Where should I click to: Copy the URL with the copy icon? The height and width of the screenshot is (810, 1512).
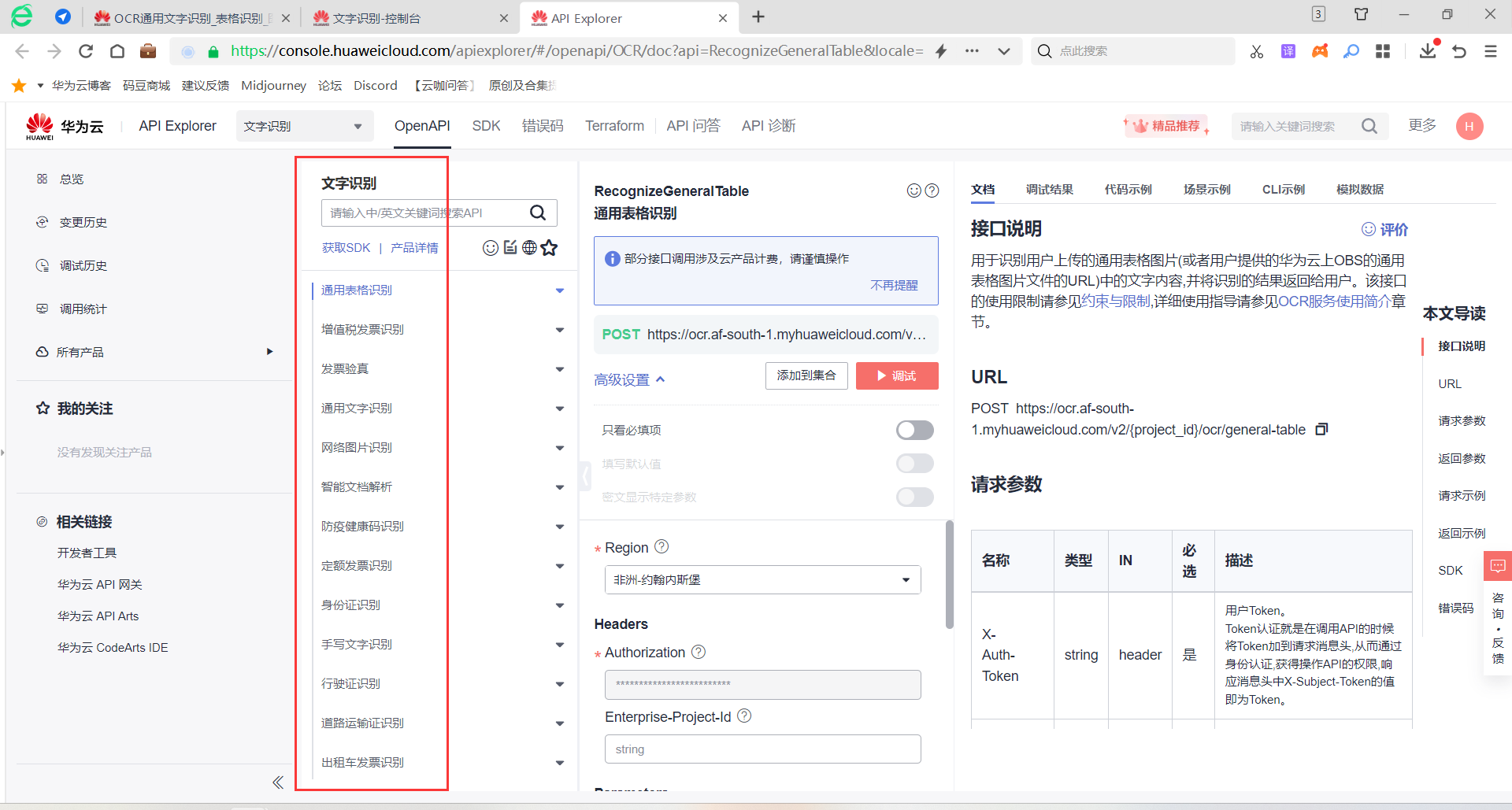[x=1321, y=429]
